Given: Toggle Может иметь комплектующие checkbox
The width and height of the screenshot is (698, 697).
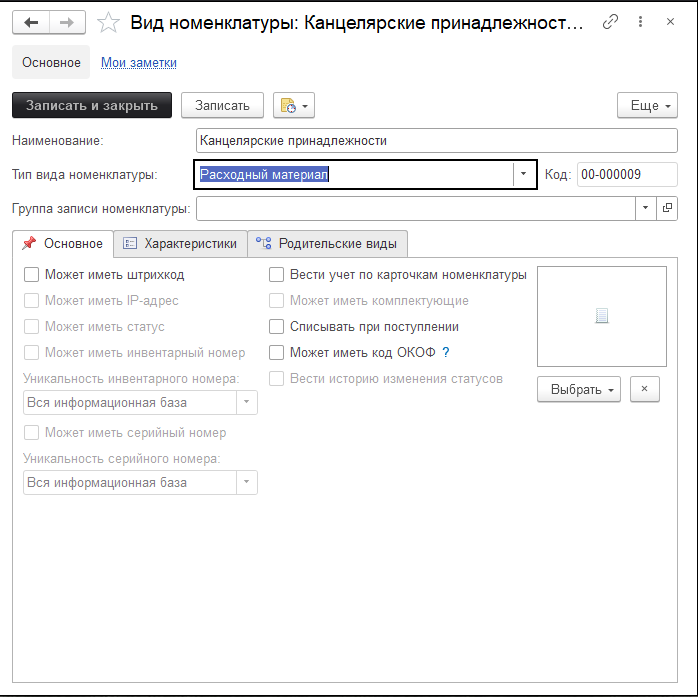Looking at the screenshot, I should 276,300.
